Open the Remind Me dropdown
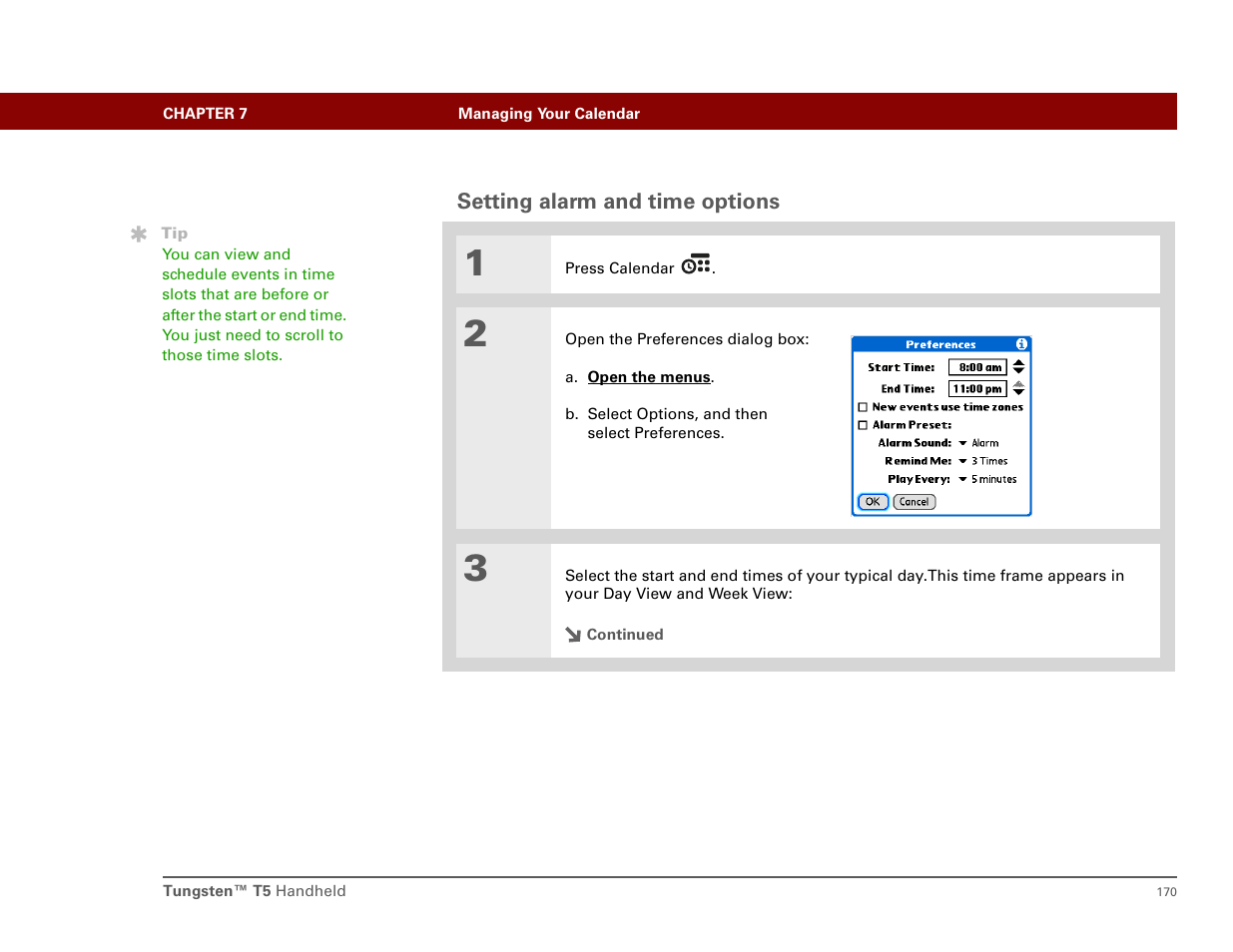 tap(983, 461)
